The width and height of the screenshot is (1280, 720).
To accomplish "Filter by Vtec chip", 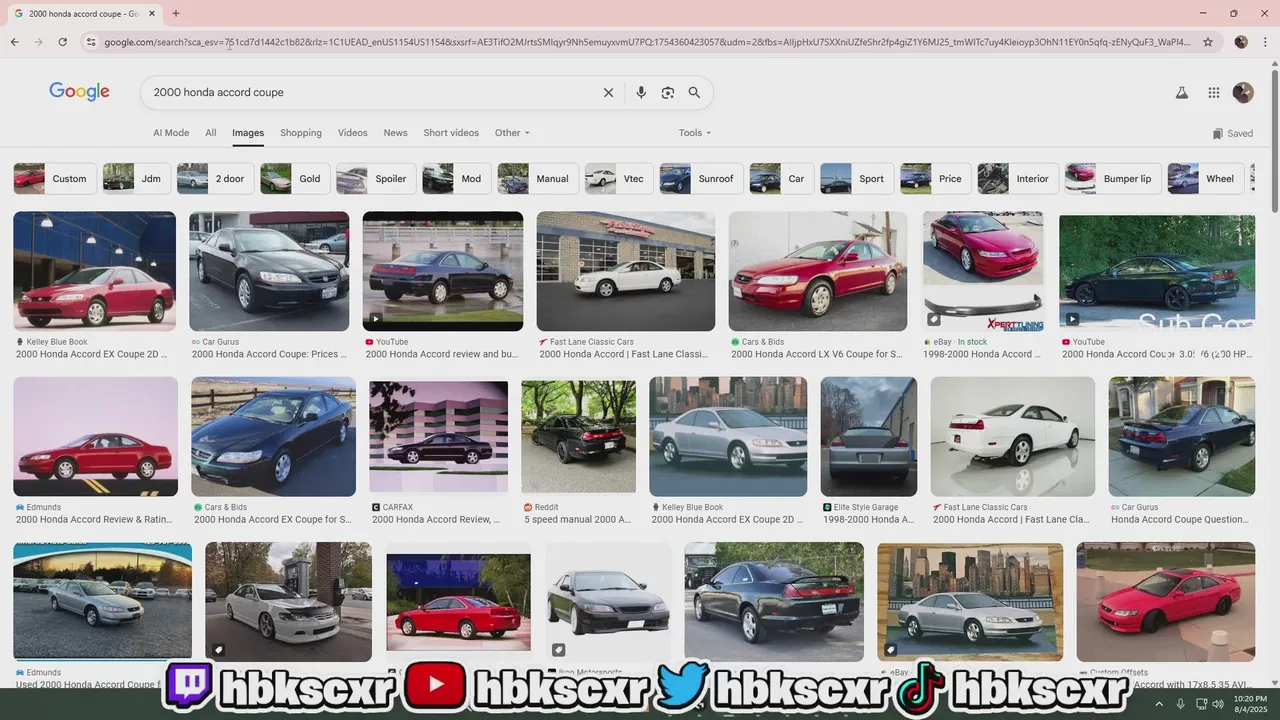I will (619, 179).
